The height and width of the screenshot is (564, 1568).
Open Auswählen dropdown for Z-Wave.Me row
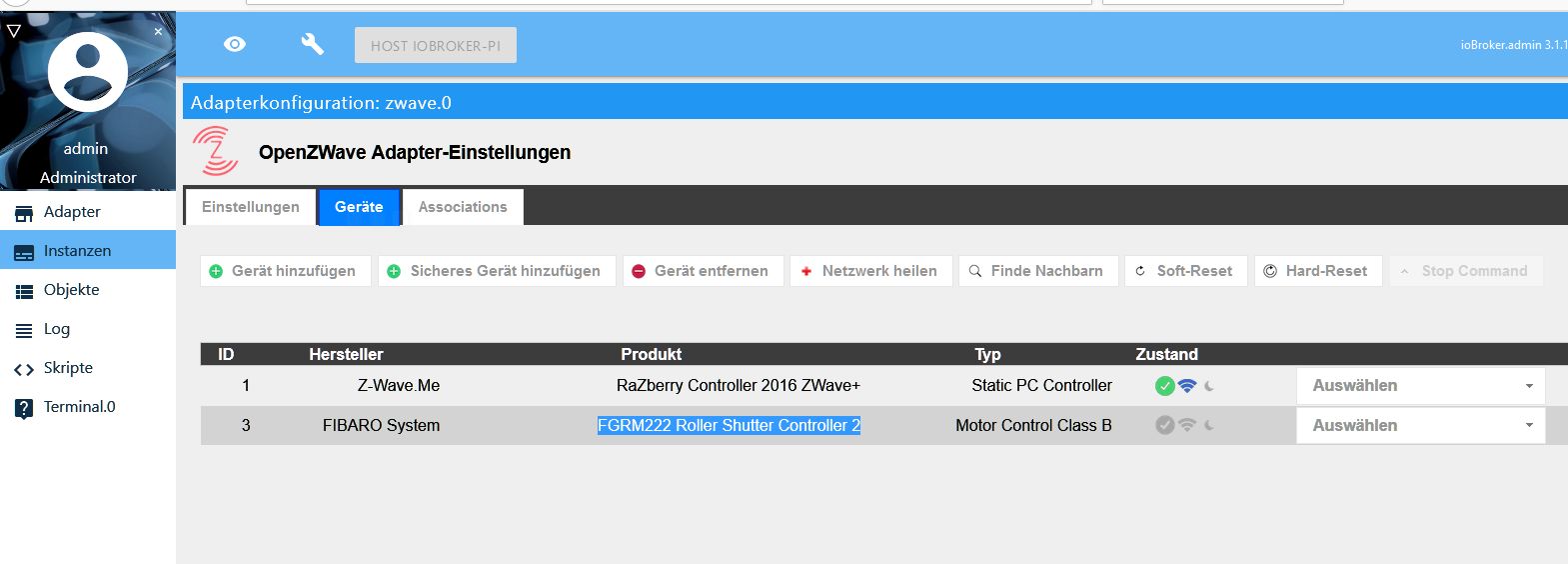coord(1421,386)
